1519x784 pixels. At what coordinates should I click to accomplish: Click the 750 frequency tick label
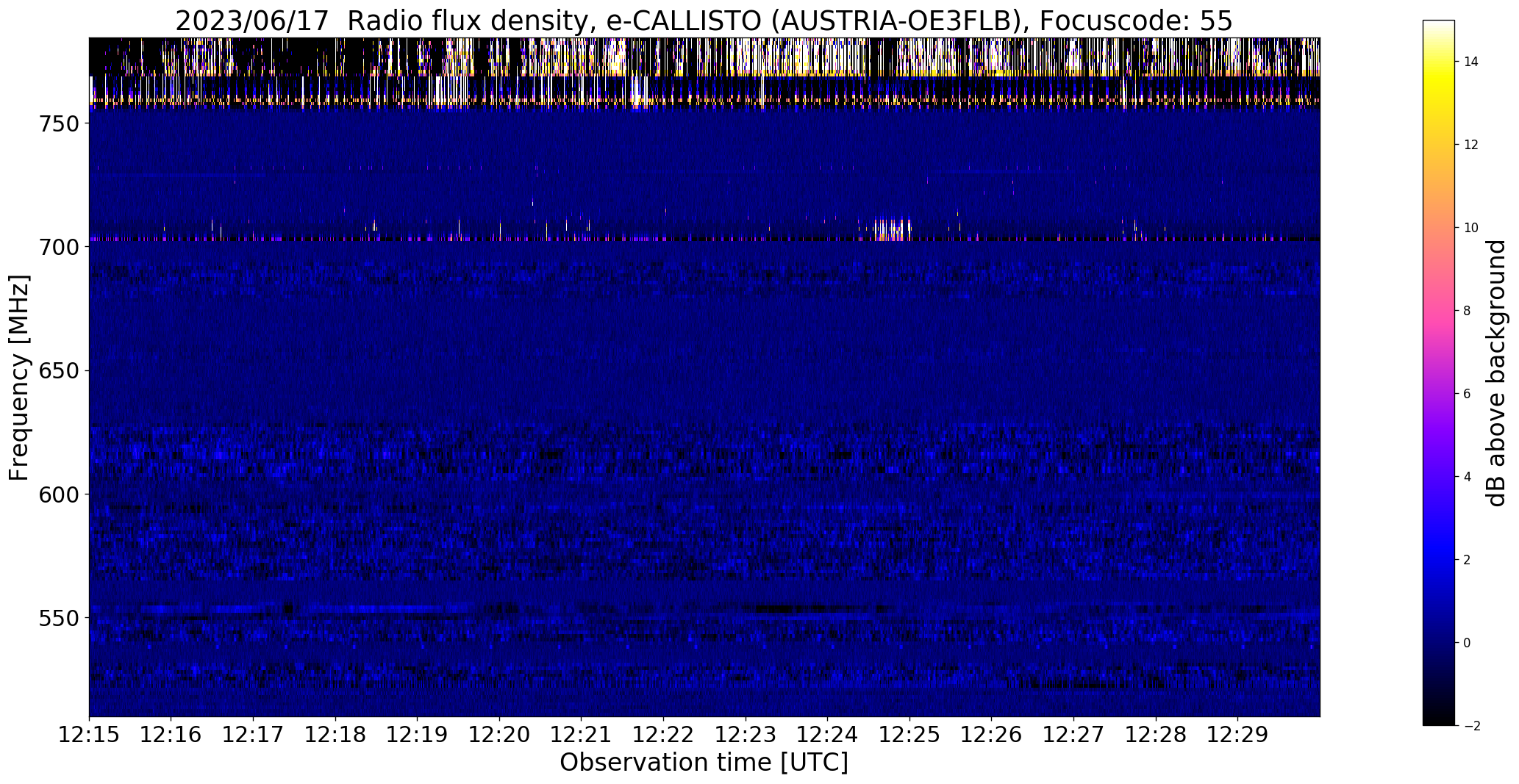(x=58, y=123)
